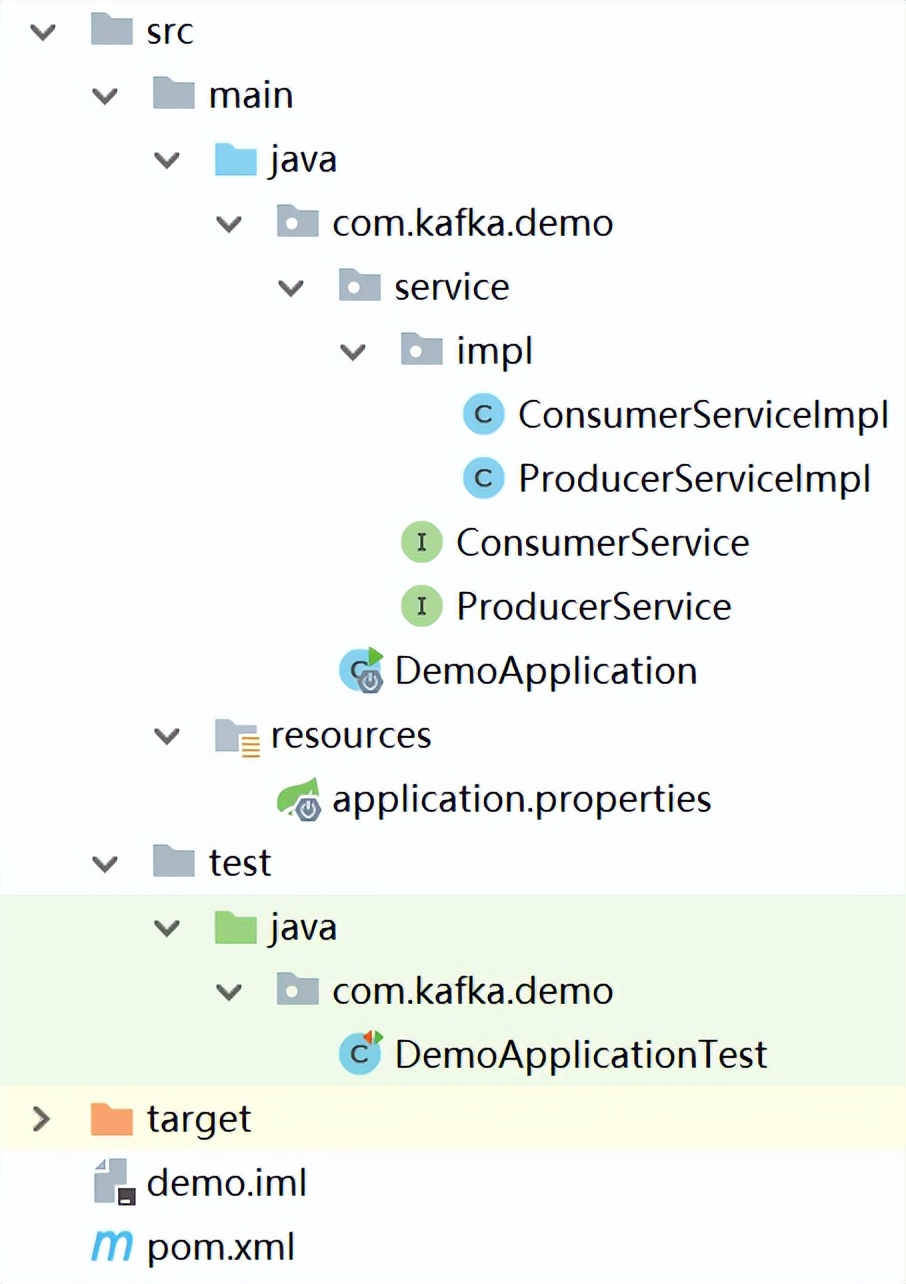Click the blue java sources root icon

pyautogui.click(x=236, y=158)
